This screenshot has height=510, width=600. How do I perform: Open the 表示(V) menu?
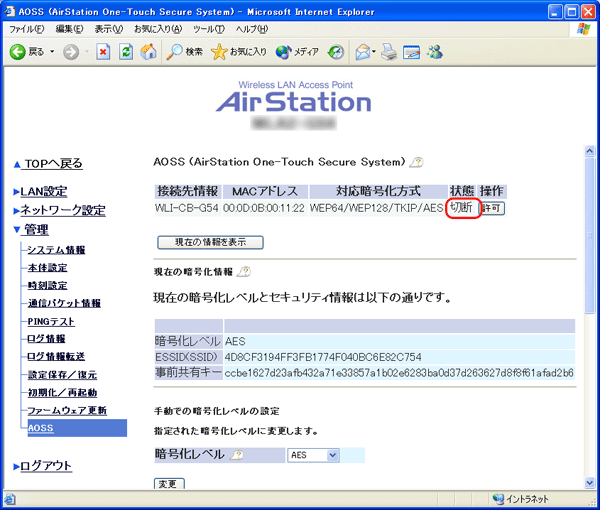tap(109, 29)
